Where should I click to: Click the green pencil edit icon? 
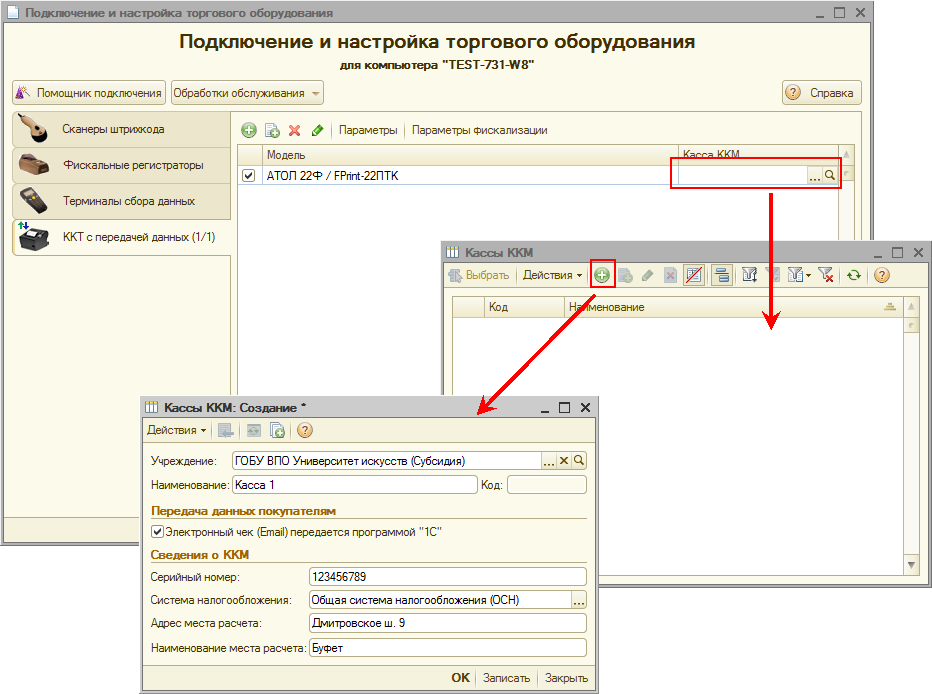(x=318, y=130)
